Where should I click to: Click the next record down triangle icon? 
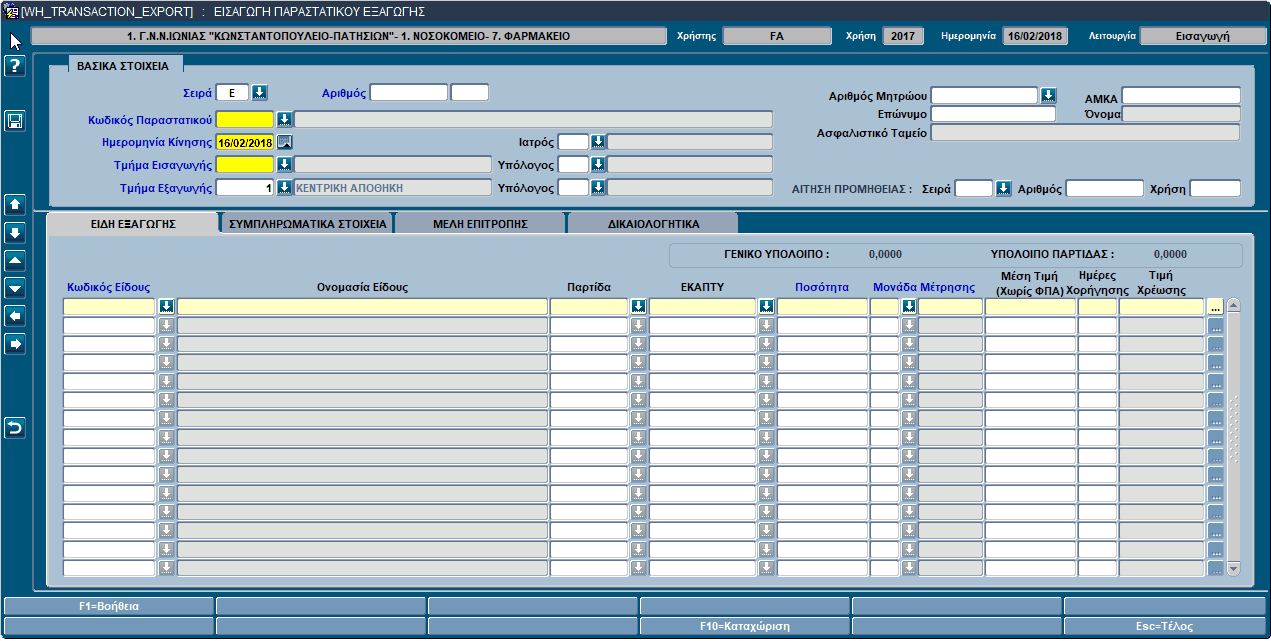15,288
